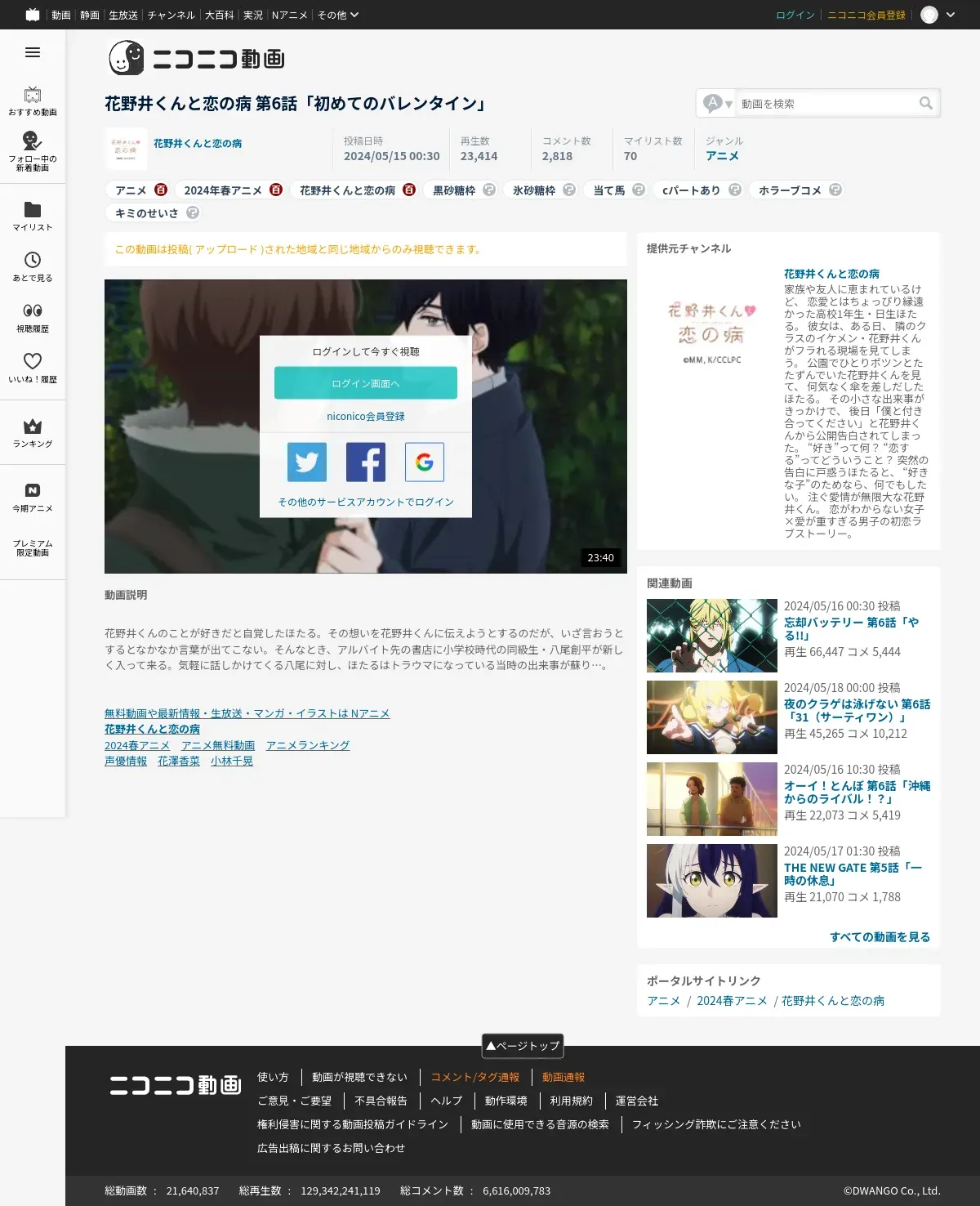Screen dimensions: 980x1206
Task: Open ランキング crown icon
Action: click(33, 427)
